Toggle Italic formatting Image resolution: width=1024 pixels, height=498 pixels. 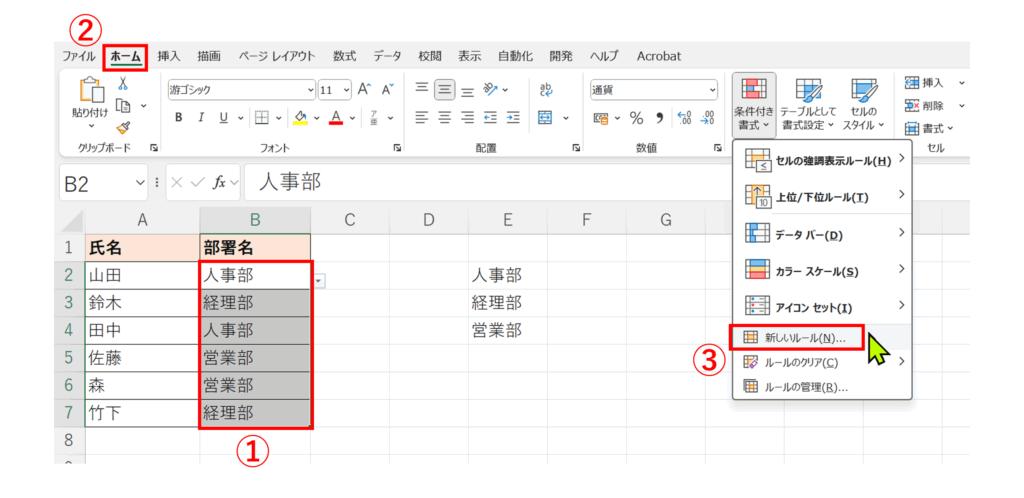pos(202,117)
